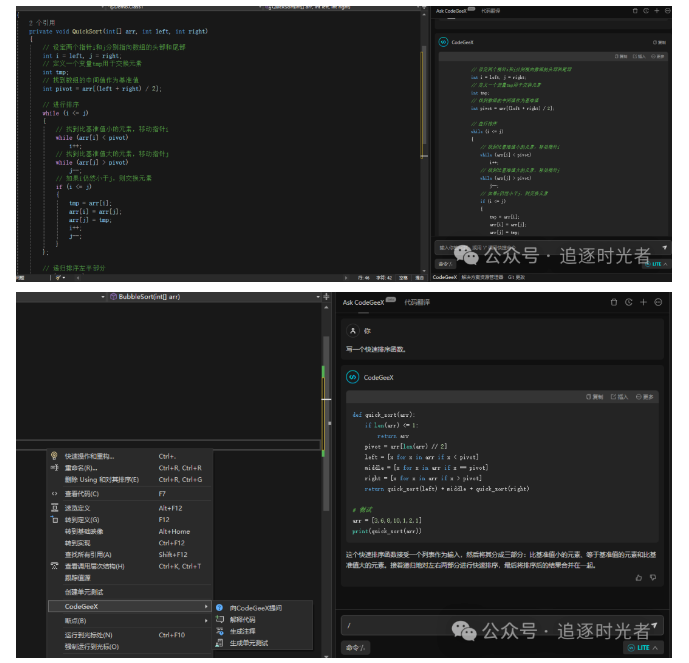
Task: Click the 生成单元测试 flask icon
Action: pyautogui.click(x=219, y=643)
